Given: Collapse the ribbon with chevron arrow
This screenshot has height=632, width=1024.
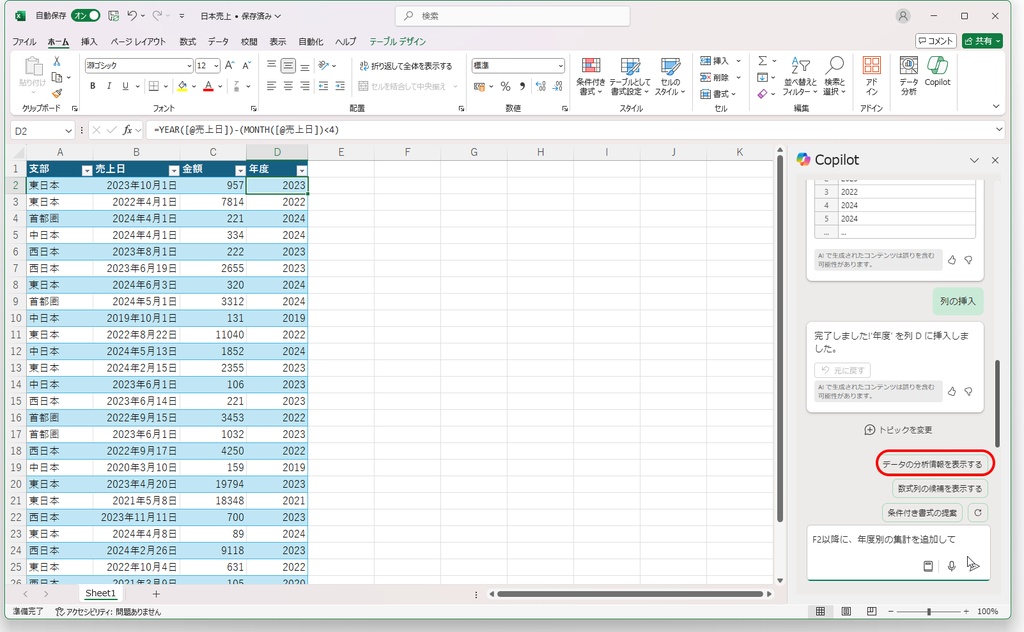Looking at the screenshot, I should 995,106.
